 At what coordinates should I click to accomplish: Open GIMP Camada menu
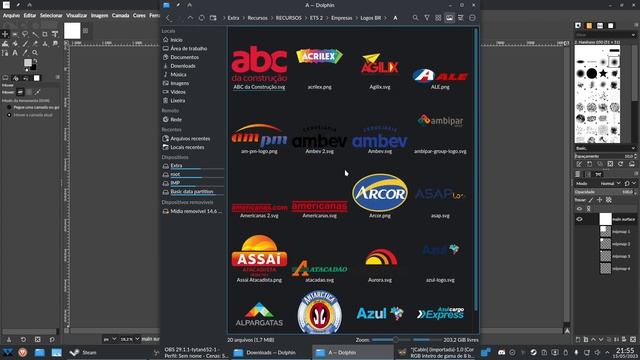tap(120, 16)
